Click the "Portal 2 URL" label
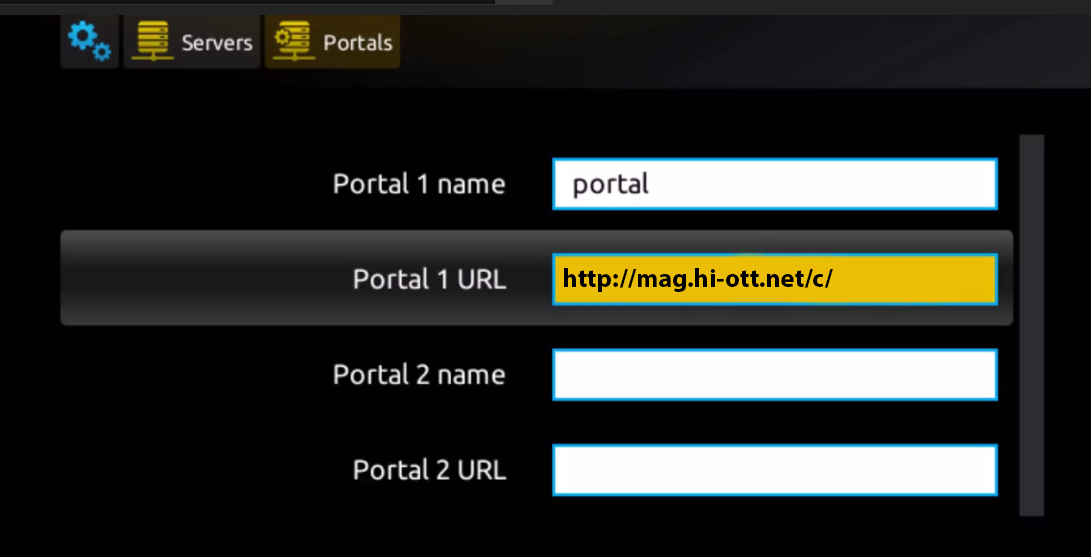Viewport: 1091px width, 557px height. coord(429,470)
